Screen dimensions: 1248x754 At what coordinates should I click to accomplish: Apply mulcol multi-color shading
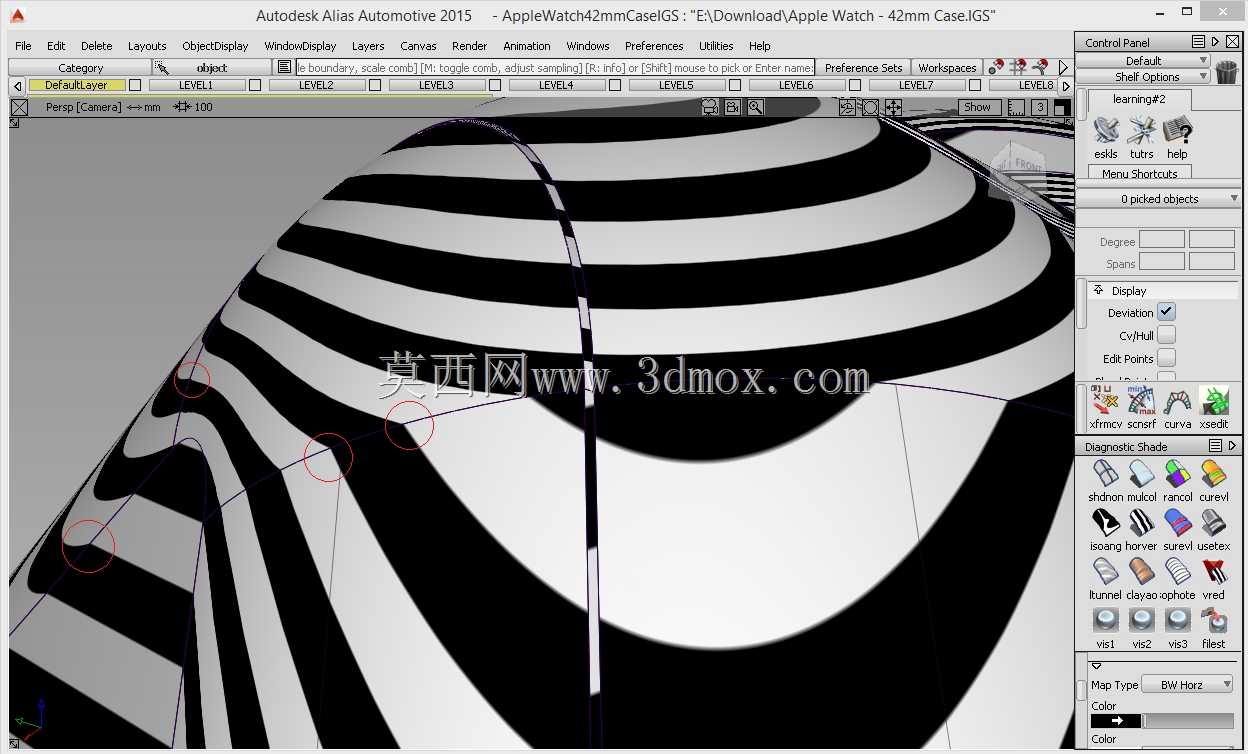point(1141,474)
